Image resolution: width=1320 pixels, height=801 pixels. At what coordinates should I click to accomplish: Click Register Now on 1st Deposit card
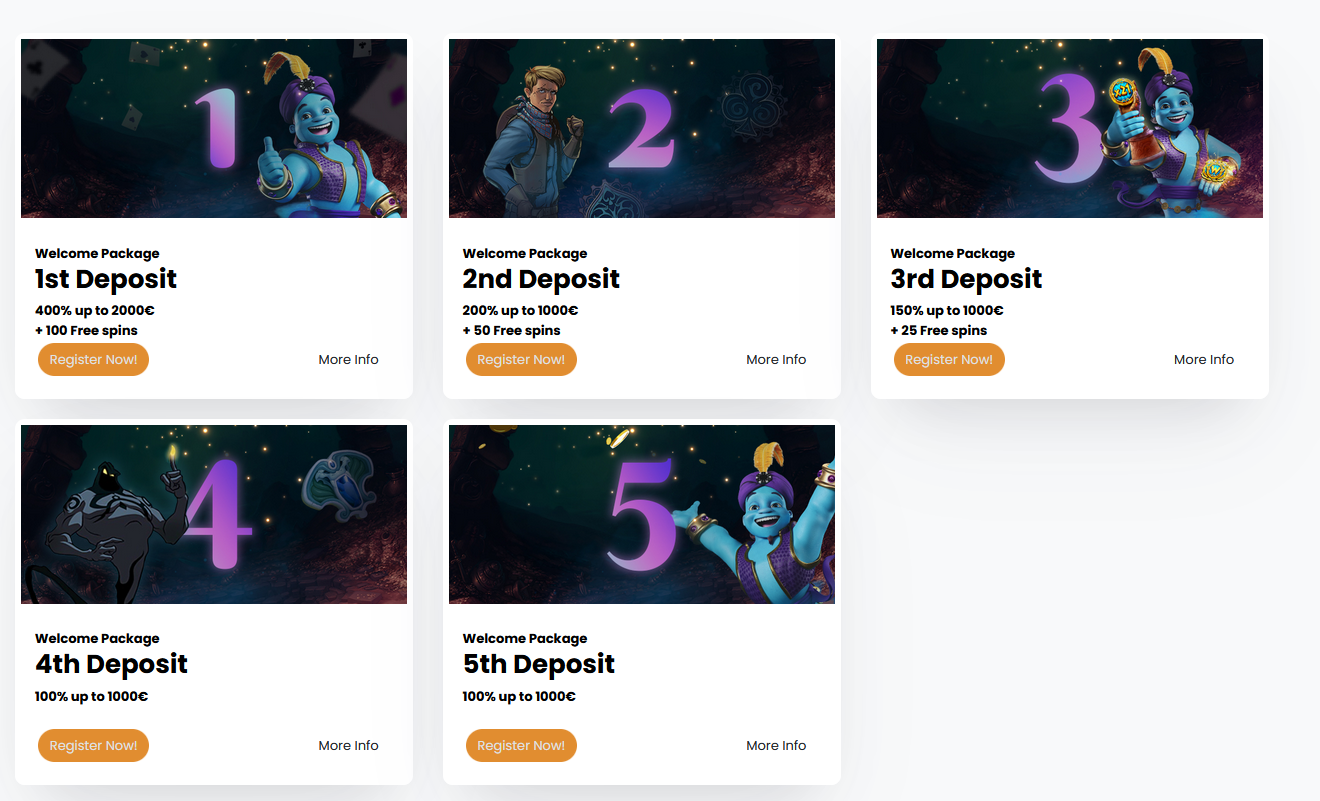tap(93, 360)
